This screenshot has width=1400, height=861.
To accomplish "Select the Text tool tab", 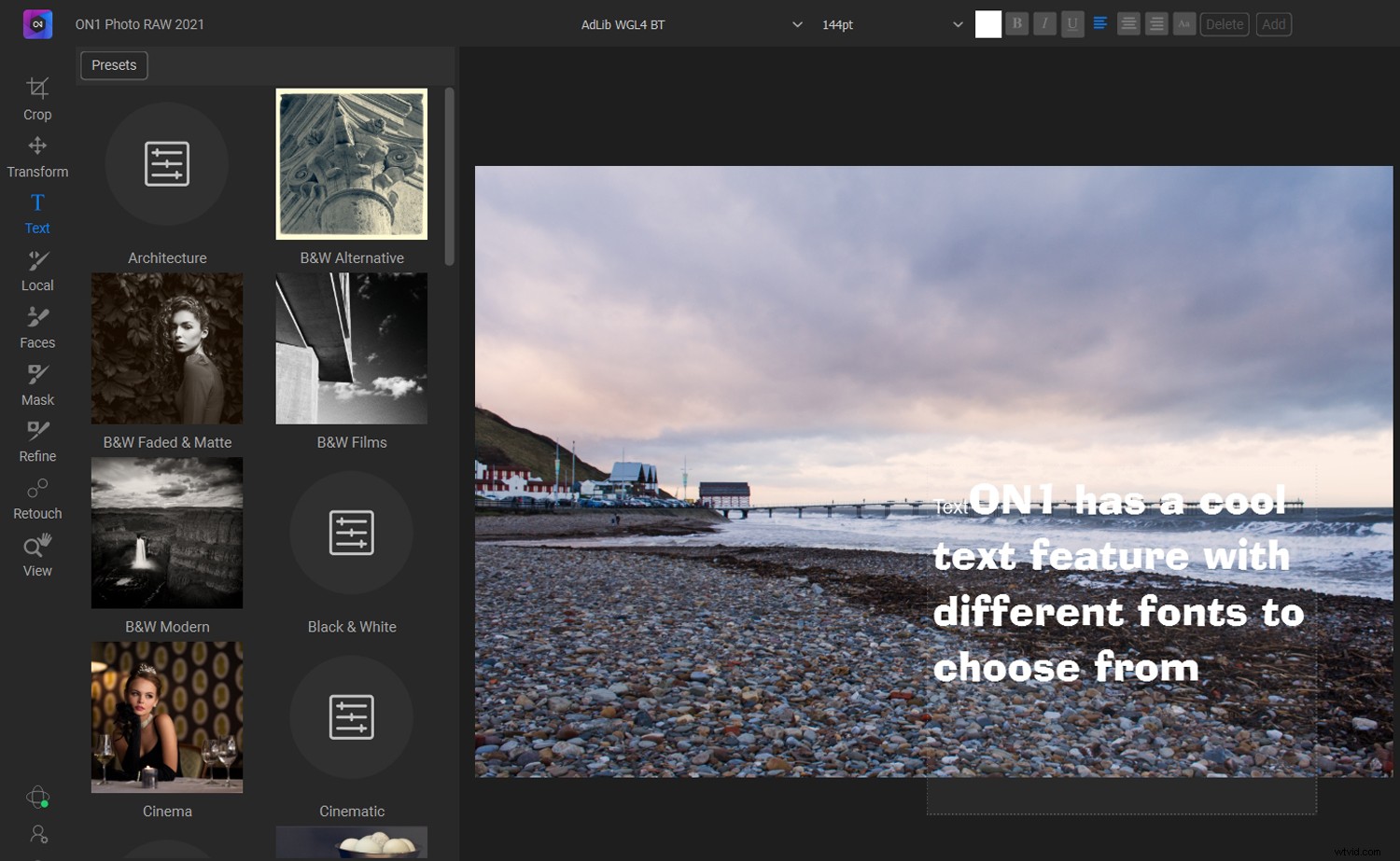I will click(x=37, y=213).
